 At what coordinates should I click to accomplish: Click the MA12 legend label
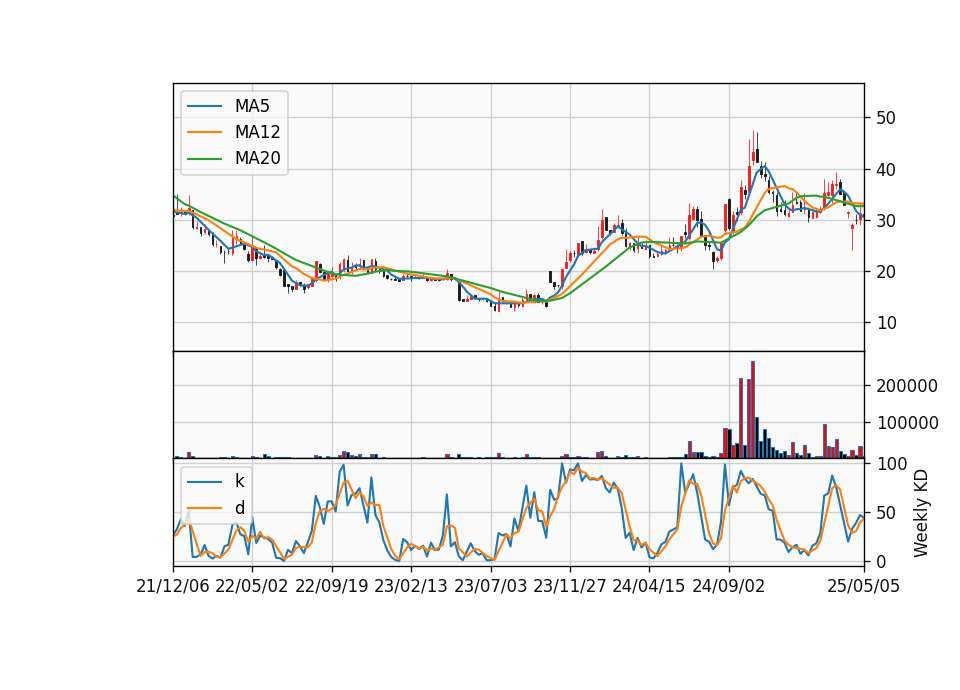point(257,132)
